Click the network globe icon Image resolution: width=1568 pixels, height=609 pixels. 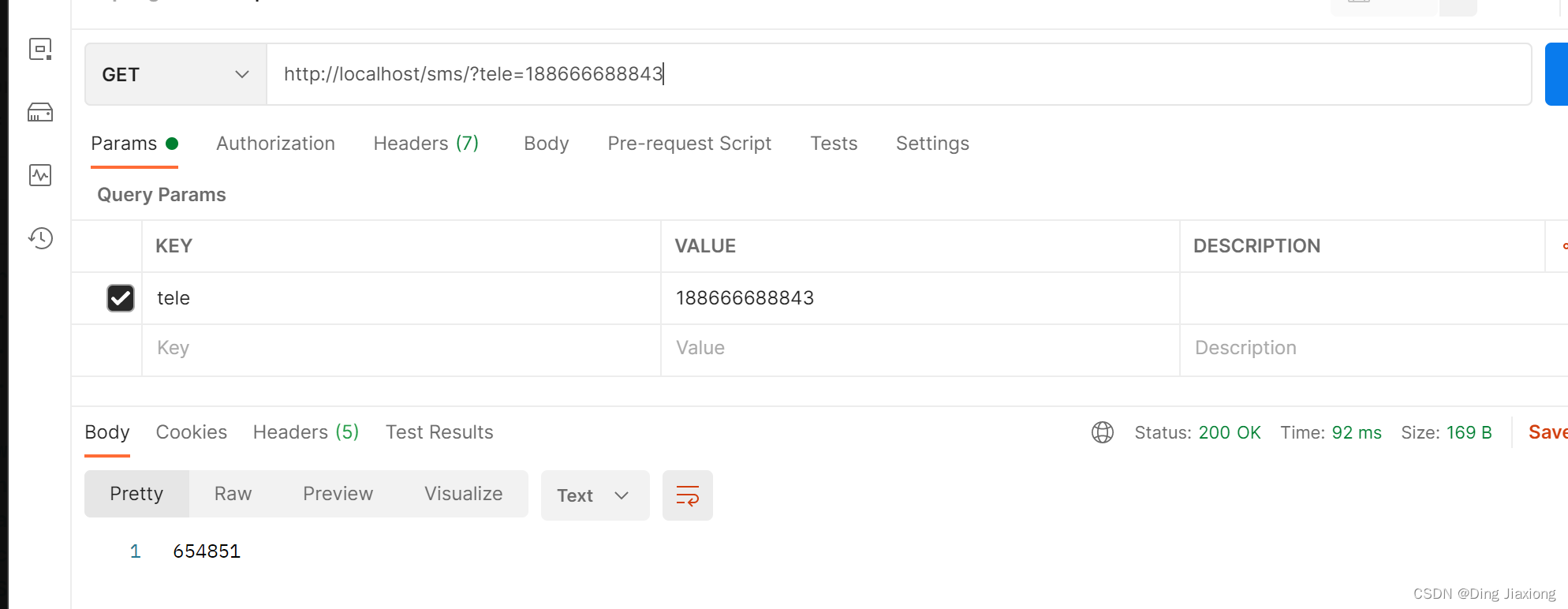pos(1103,432)
